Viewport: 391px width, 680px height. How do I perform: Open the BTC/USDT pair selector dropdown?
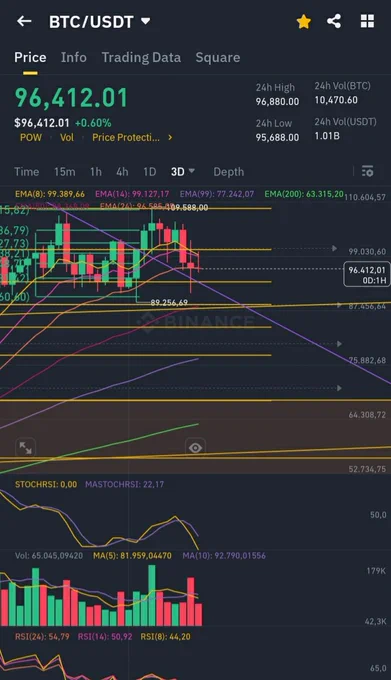tap(99, 21)
